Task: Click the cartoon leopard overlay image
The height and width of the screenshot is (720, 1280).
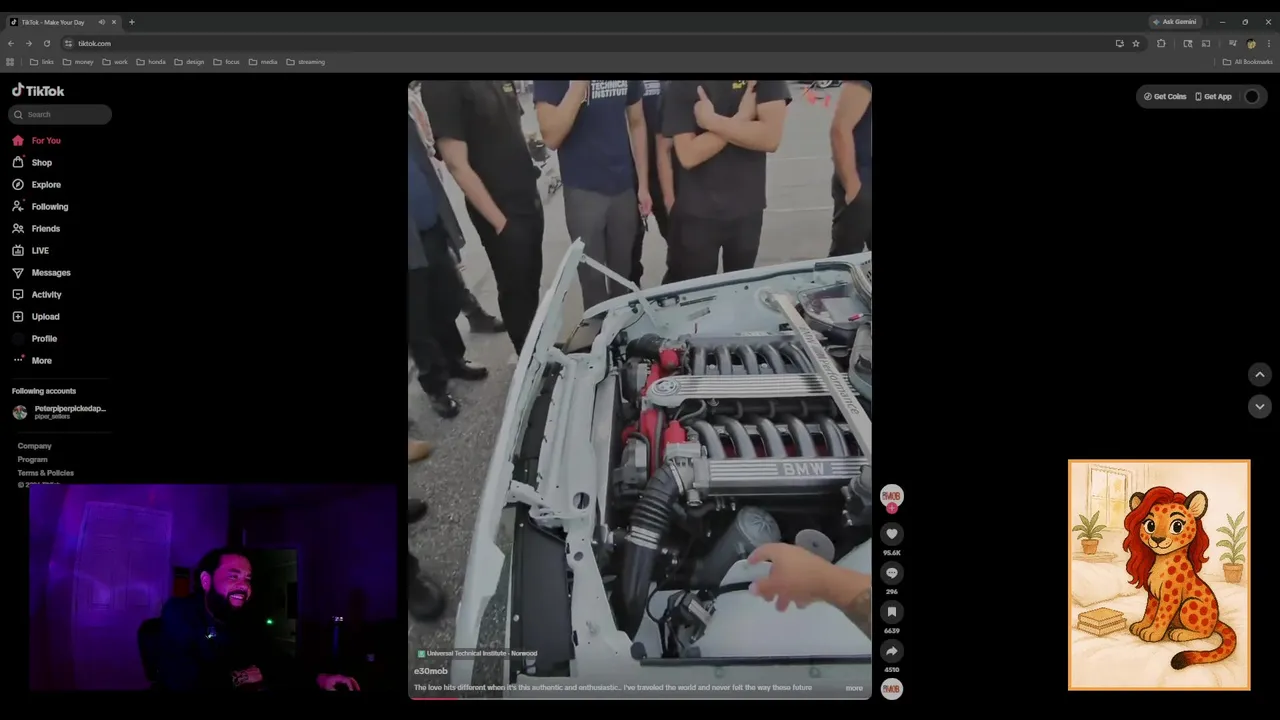Action: 1159,575
